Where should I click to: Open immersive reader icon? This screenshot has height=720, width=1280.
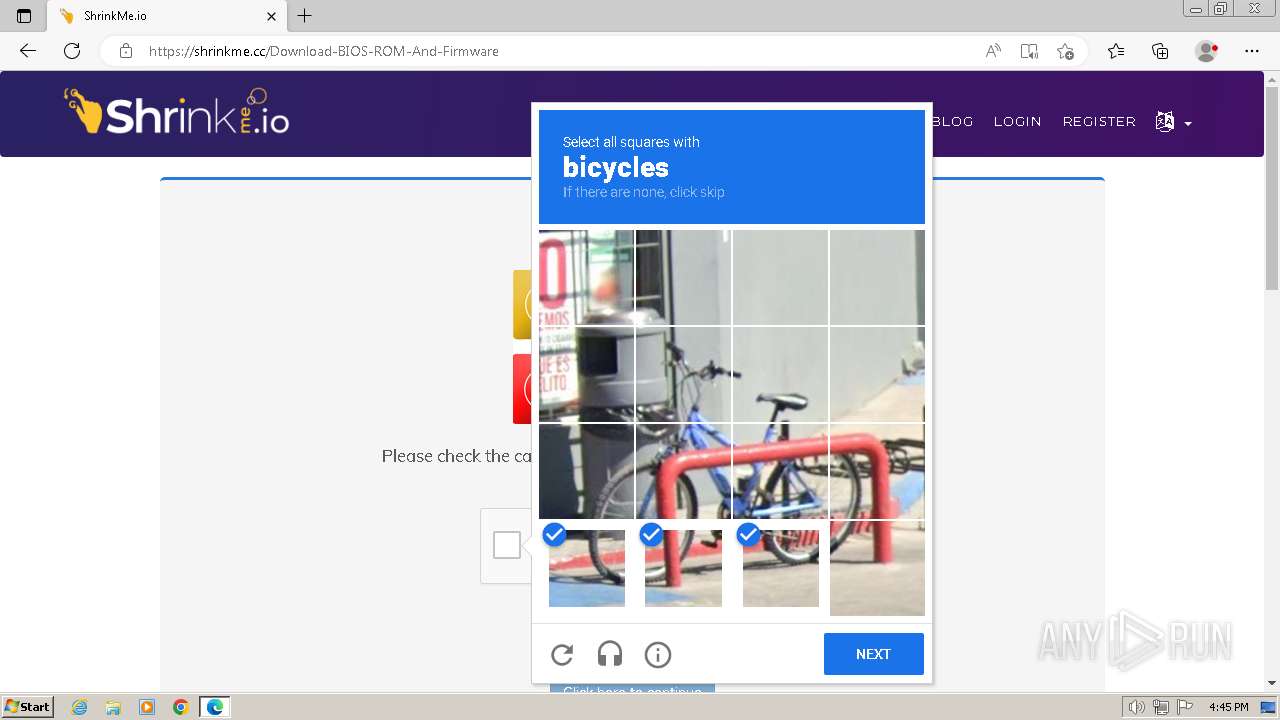pos(1029,51)
